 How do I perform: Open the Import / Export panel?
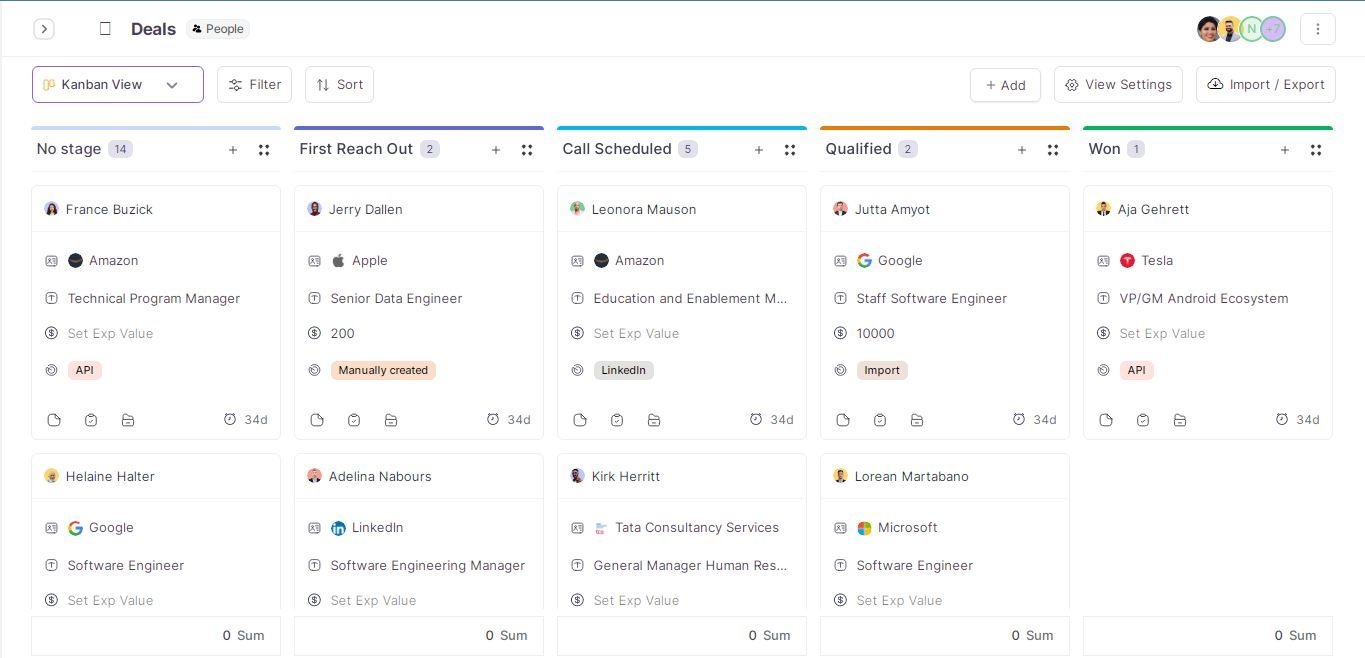tap(1265, 84)
